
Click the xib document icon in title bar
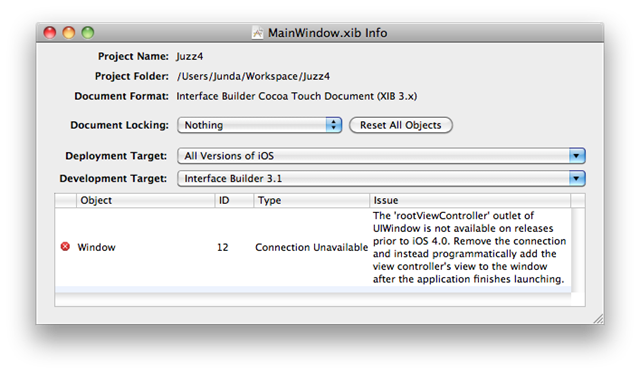coord(257,33)
